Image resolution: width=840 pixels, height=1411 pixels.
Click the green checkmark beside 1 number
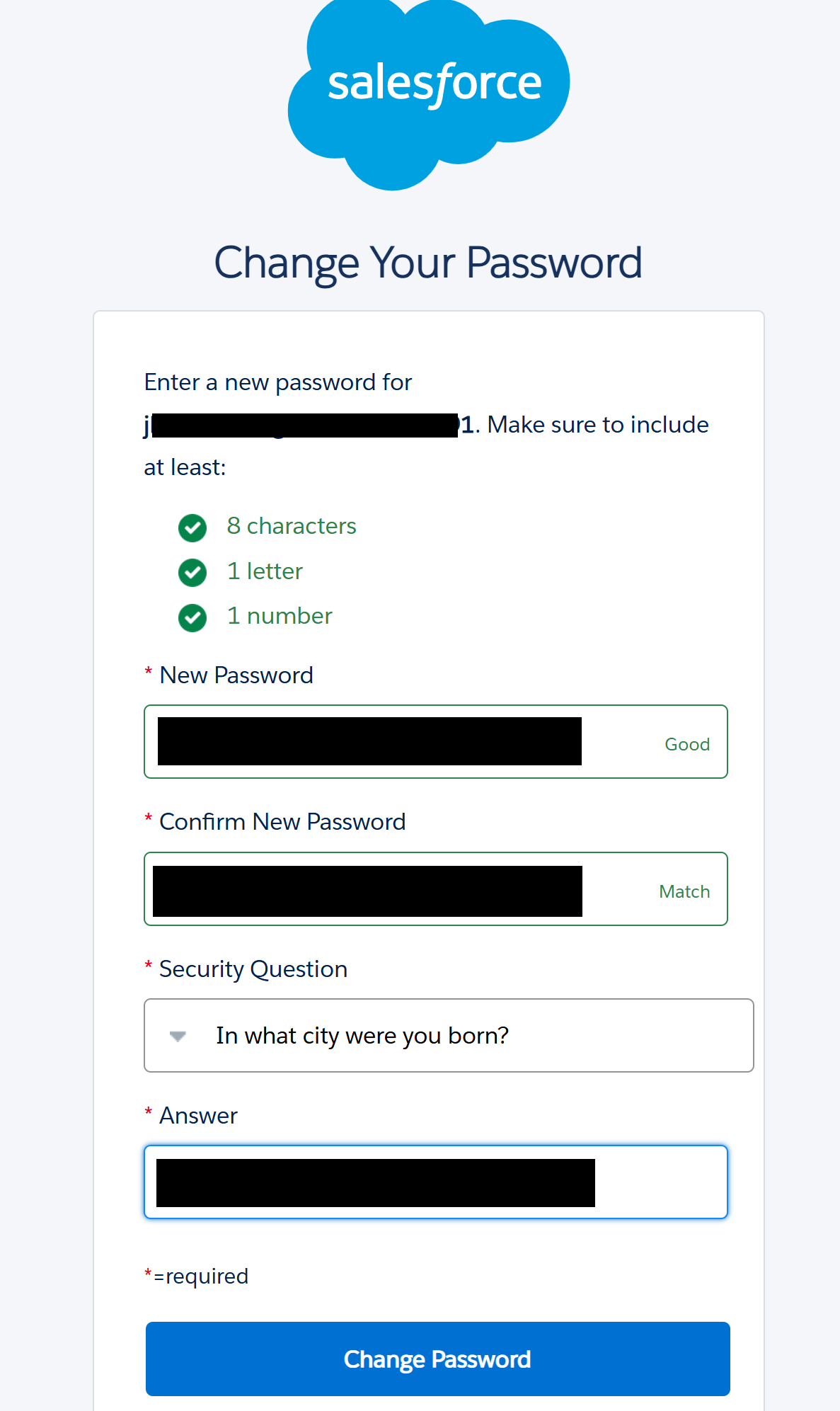pos(192,617)
